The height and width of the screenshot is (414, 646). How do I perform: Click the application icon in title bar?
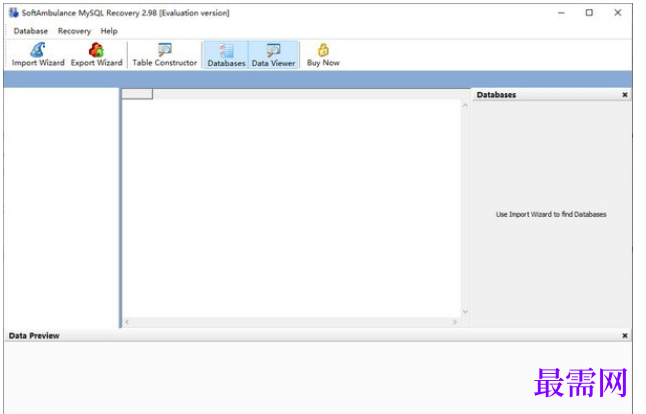14,13
